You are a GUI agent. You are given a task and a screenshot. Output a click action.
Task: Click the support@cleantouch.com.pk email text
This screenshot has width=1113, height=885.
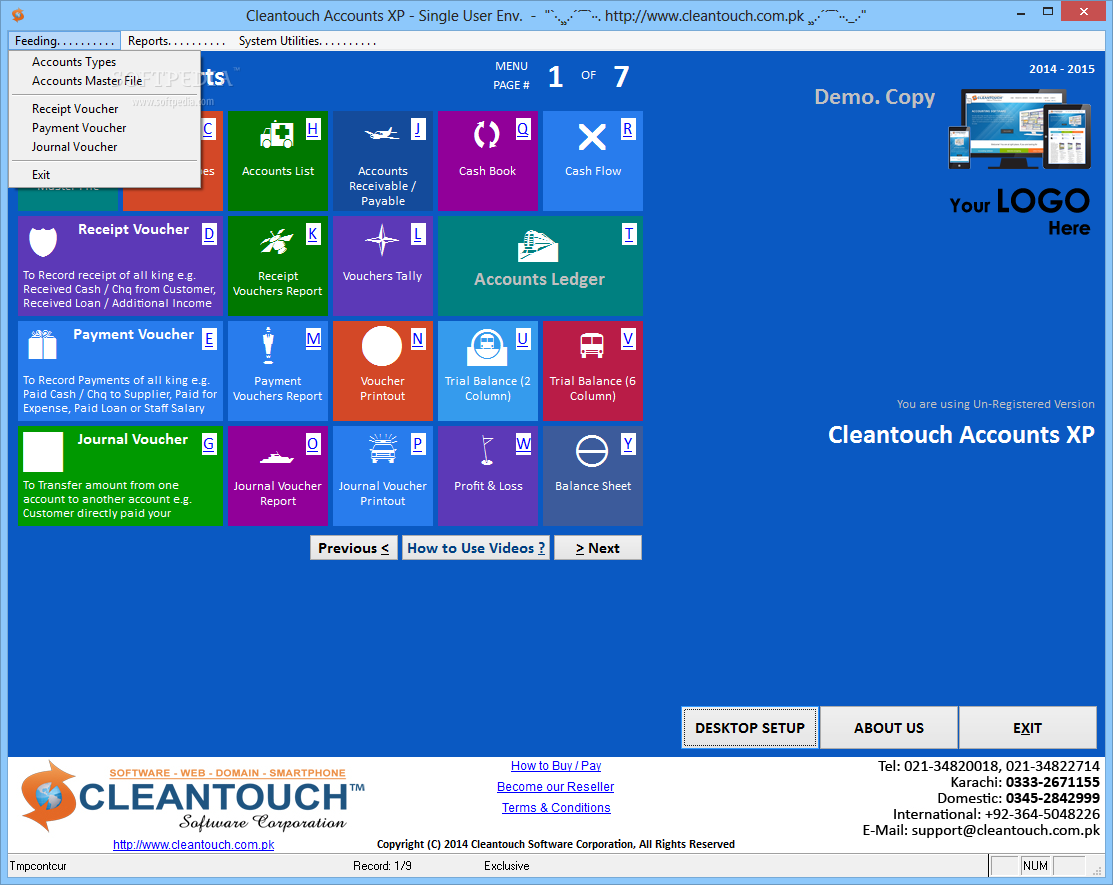(1006, 830)
